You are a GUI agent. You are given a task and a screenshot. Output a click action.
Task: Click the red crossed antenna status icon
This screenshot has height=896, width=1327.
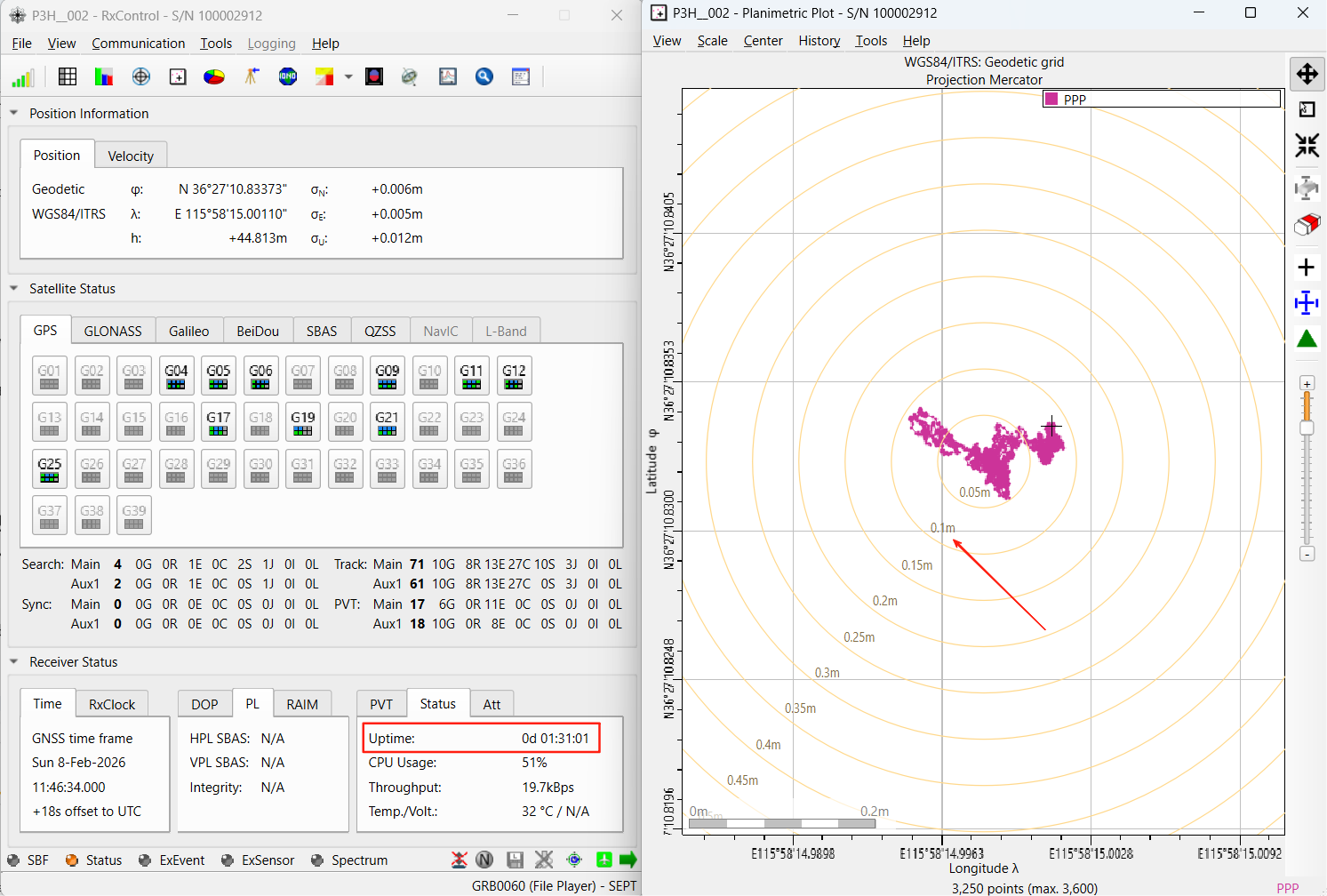pyautogui.click(x=459, y=860)
